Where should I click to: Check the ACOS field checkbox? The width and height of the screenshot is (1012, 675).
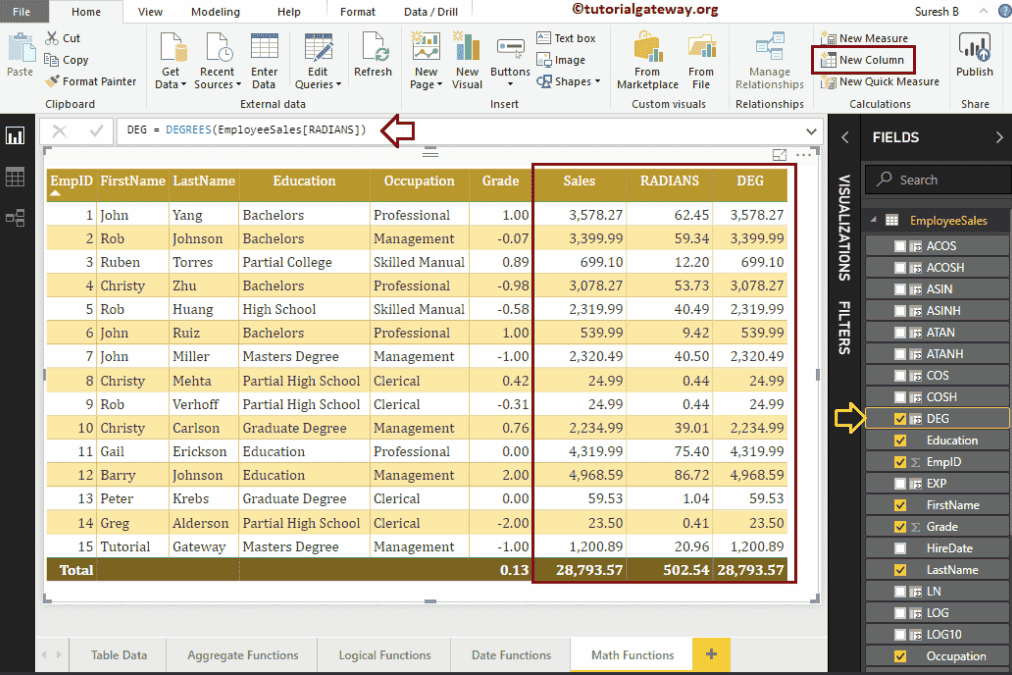[900, 246]
